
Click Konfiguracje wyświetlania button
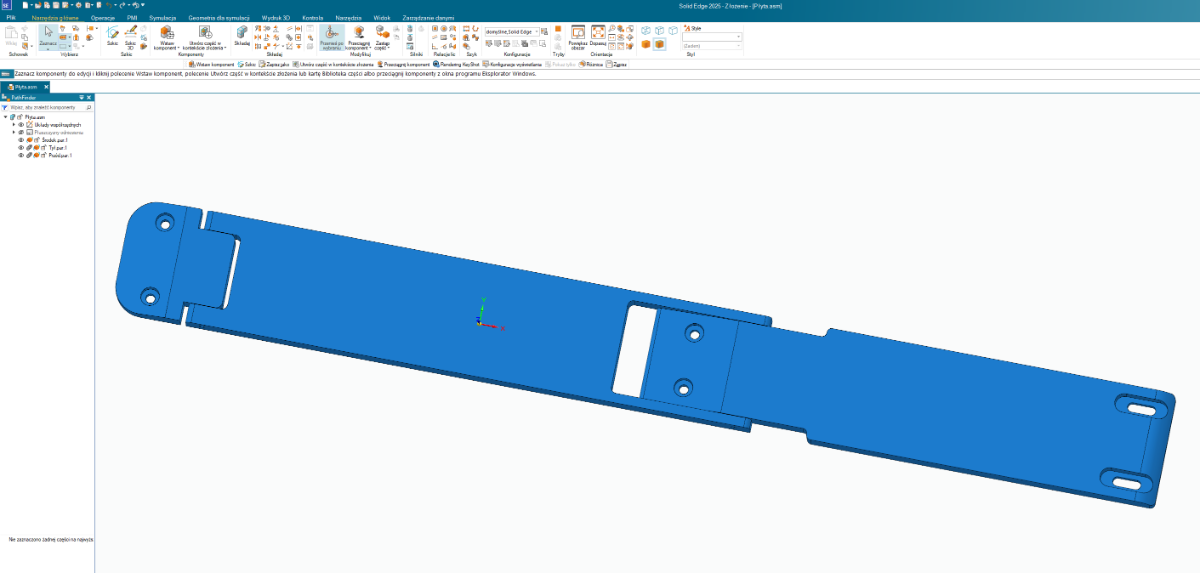pos(516,63)
